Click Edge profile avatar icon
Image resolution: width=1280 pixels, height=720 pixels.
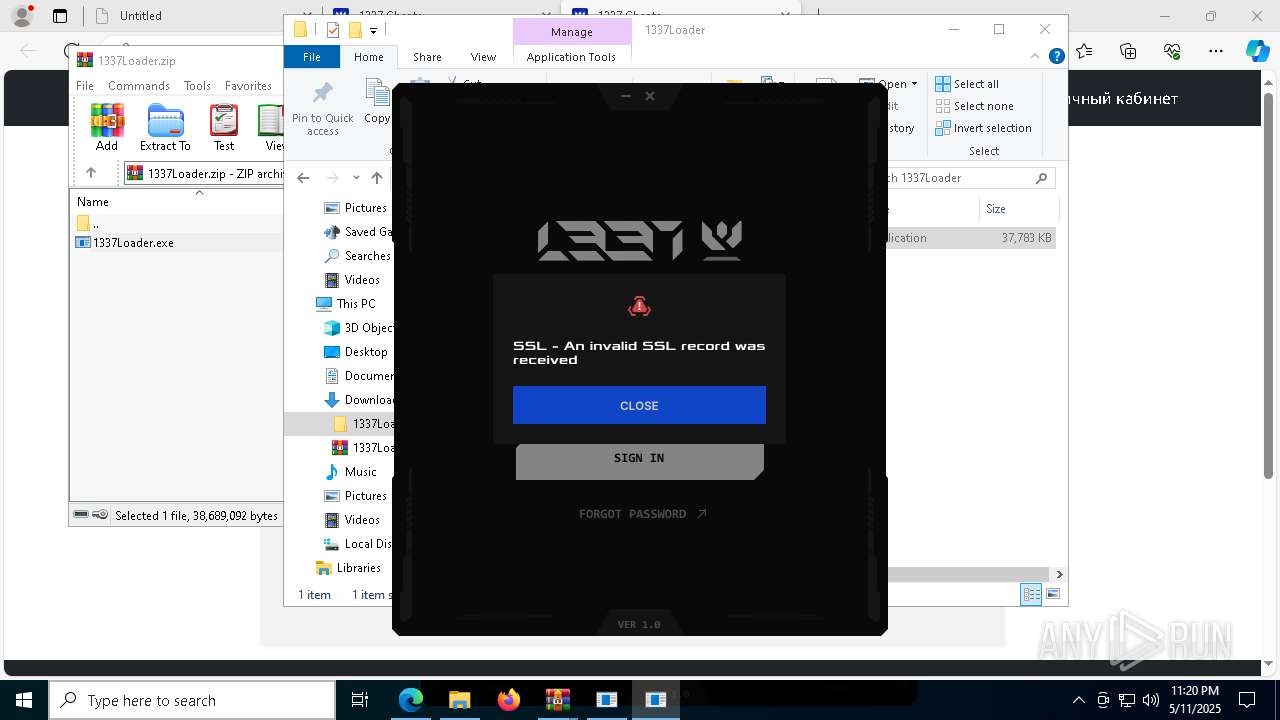[22, 16]
